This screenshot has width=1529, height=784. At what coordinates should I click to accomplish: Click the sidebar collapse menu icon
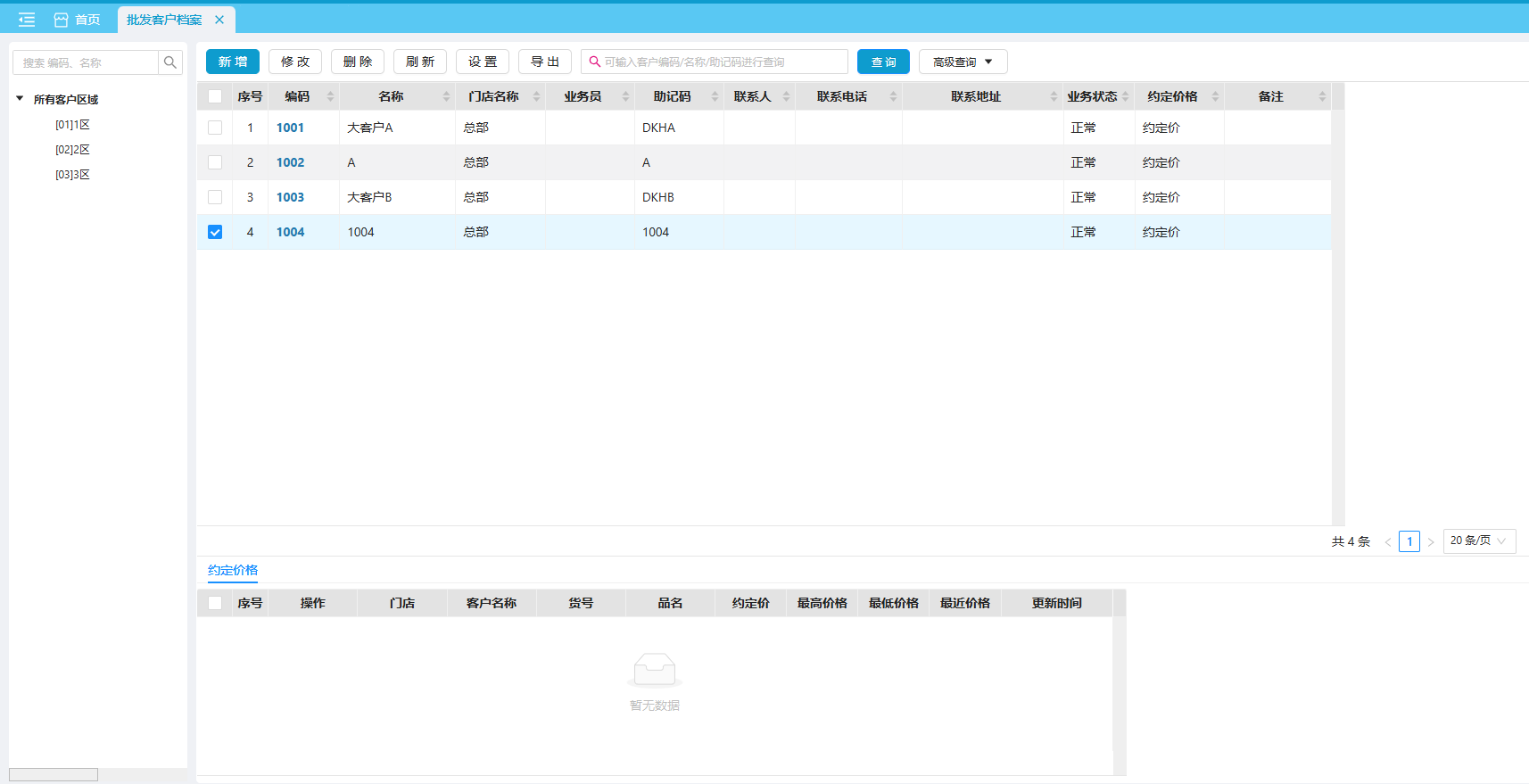coord(27,20)
